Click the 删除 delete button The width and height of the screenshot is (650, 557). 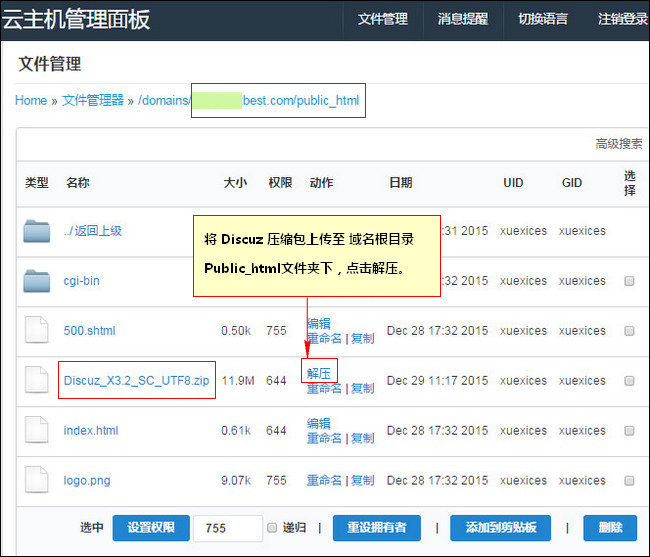(610, 528)
